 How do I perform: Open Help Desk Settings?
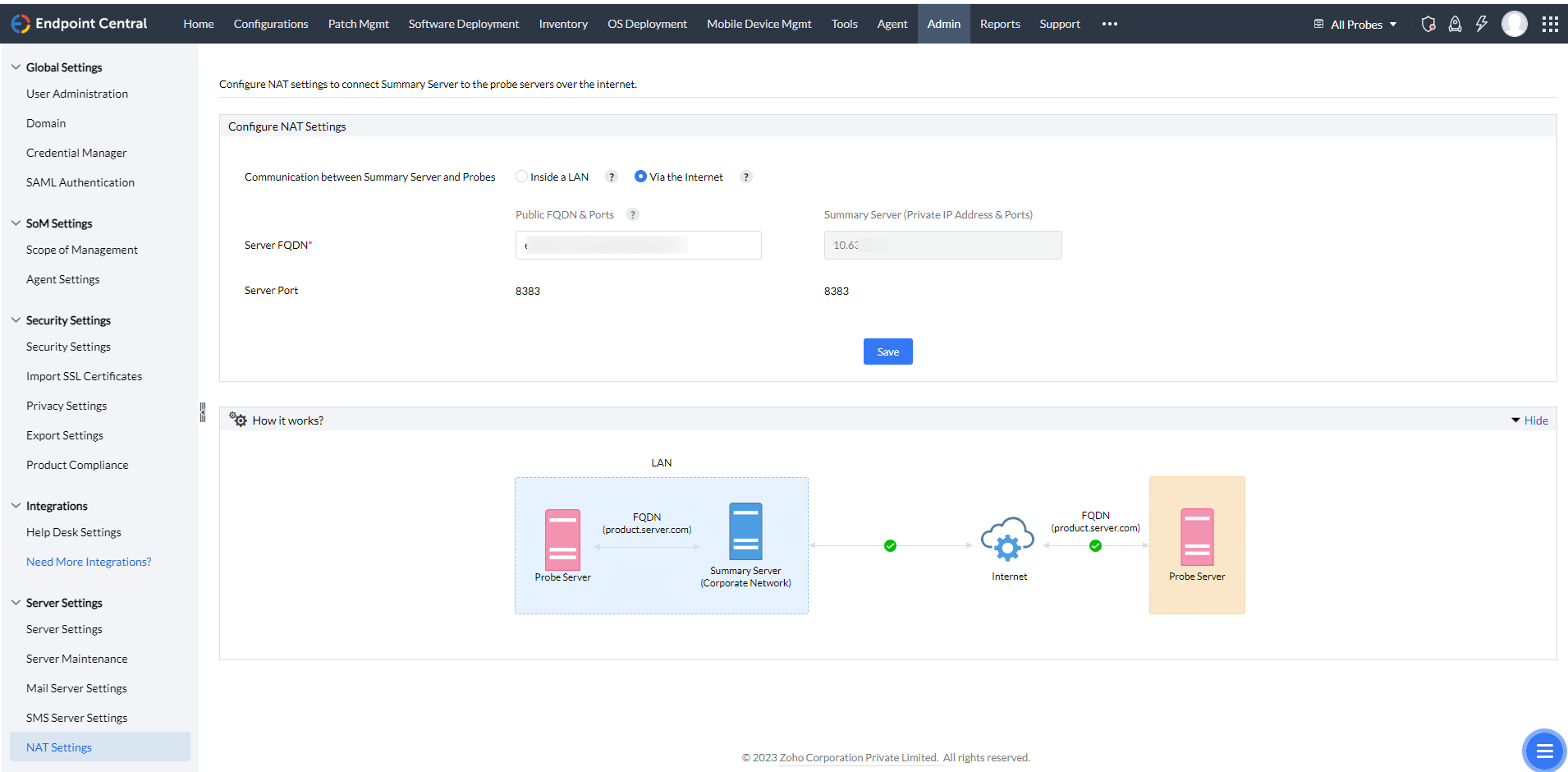74,532
